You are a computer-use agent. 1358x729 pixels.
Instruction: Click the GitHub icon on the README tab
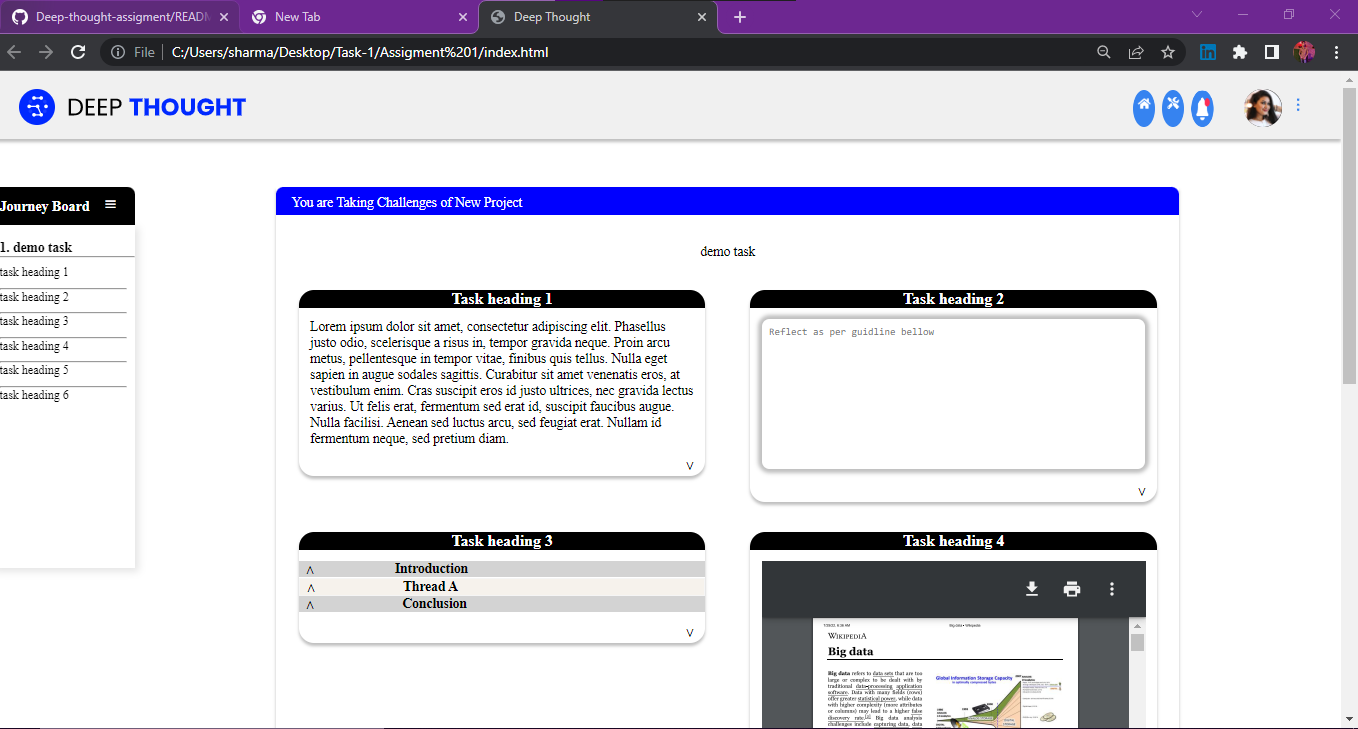[x=20, y=16]
